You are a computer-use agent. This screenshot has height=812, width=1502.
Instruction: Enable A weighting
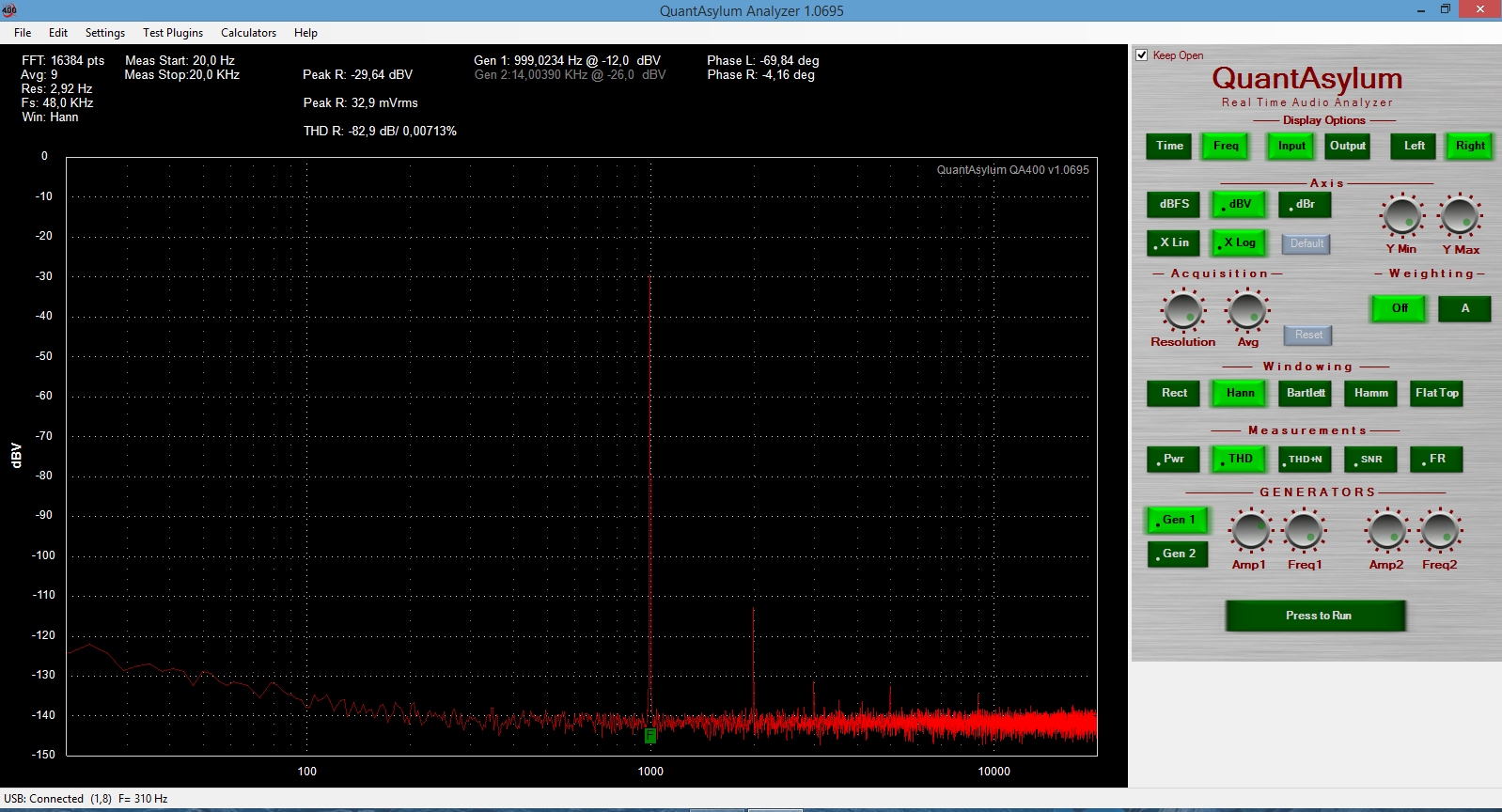(1464, 308)
